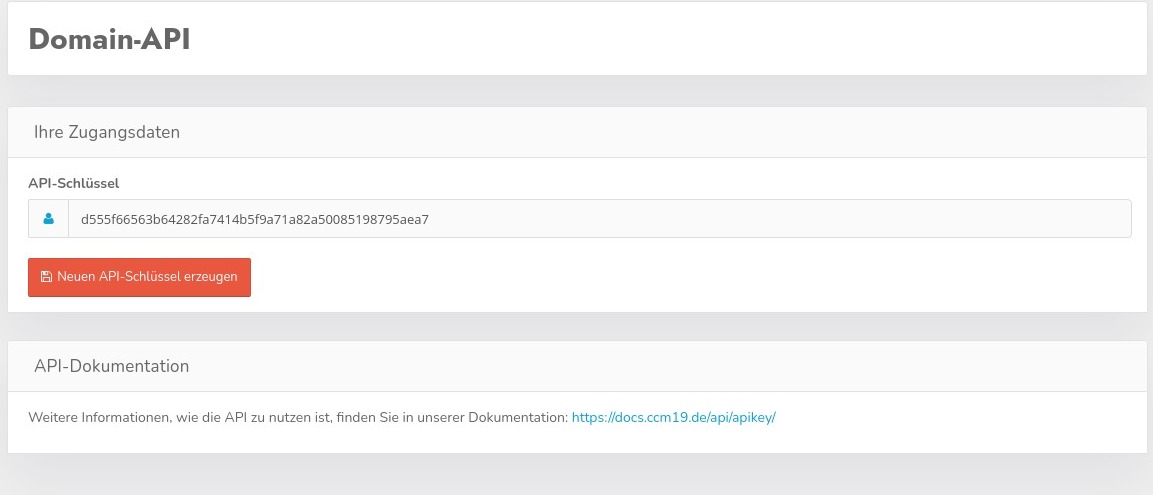The image size is (1153, 495).
Task: Click the 'Domain-API' page title
Action: tap(109, 40)
